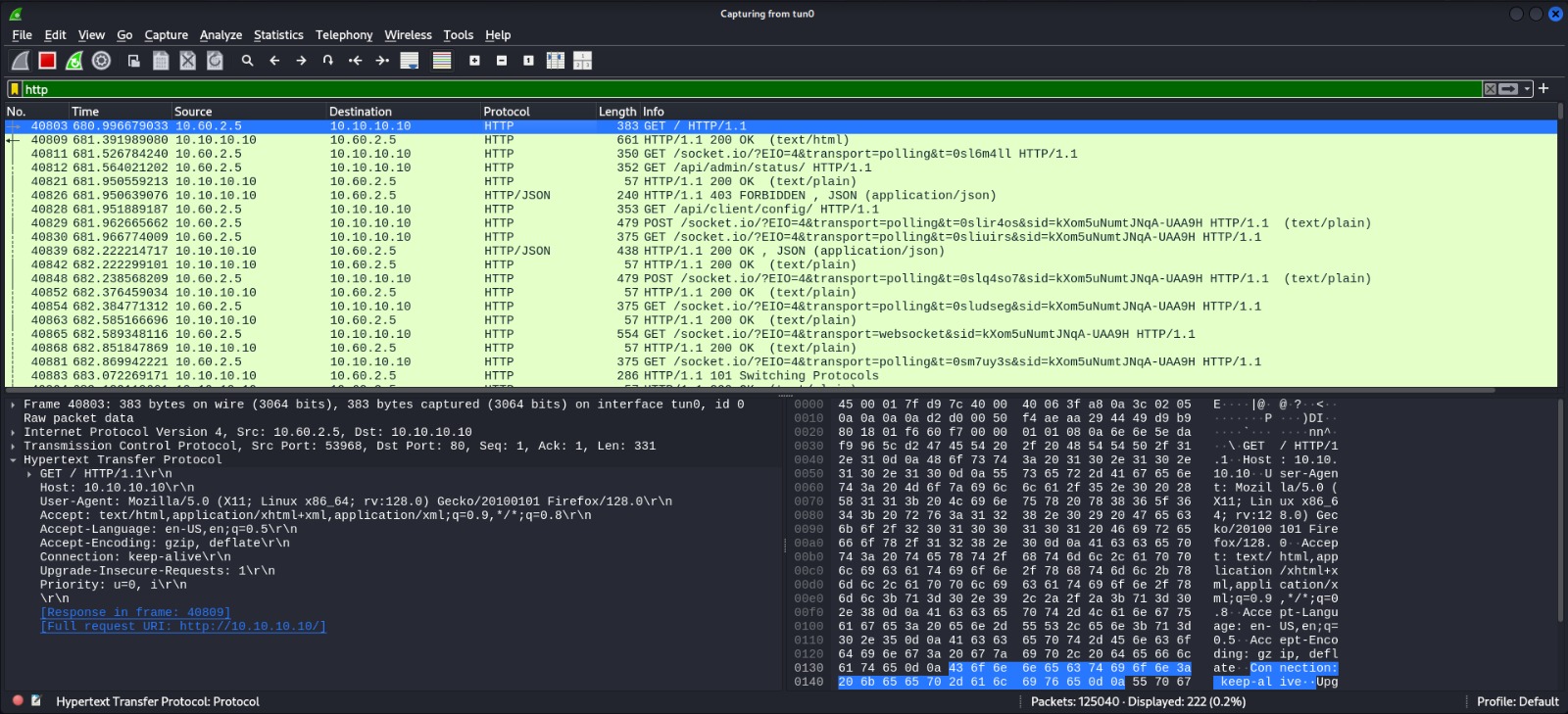
Task: Select packet 40883 Switching Protocols row
Action: pyautogui.click(x=780, y=375)
